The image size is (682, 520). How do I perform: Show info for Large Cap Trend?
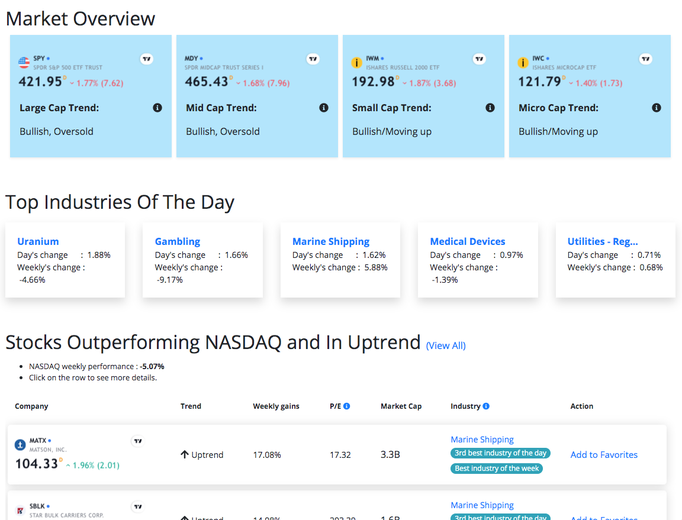click(x=157, y=108)
